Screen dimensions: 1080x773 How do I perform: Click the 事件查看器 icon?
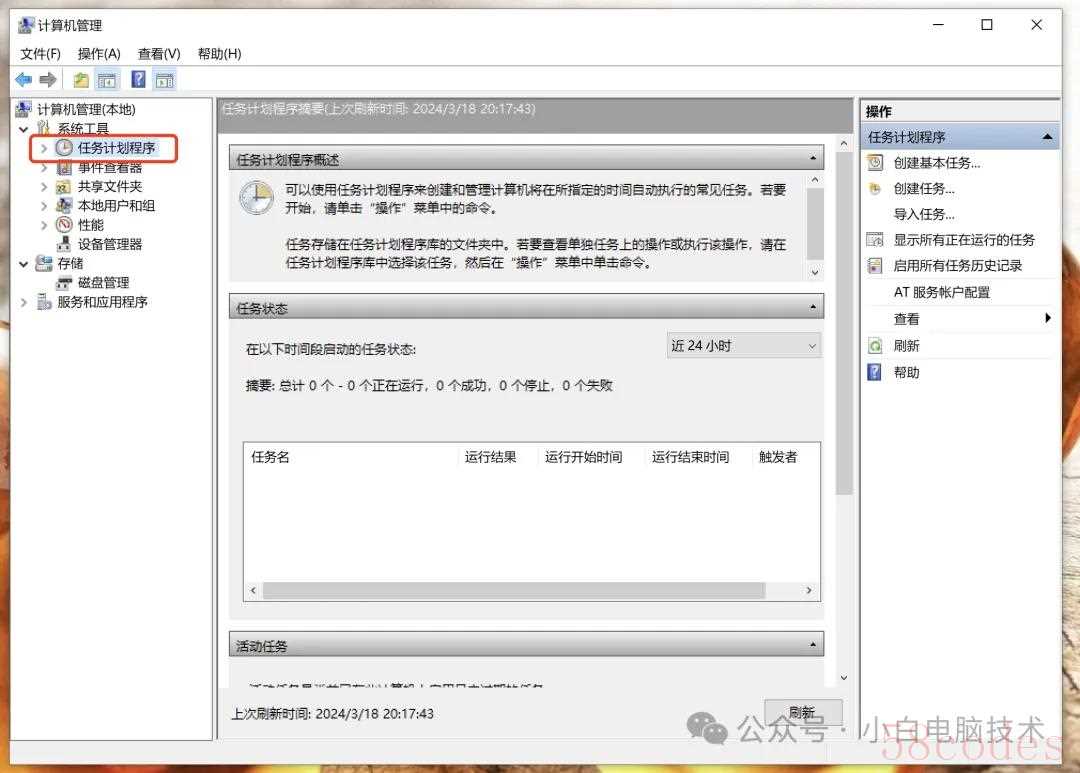click(x=64, y=167)
